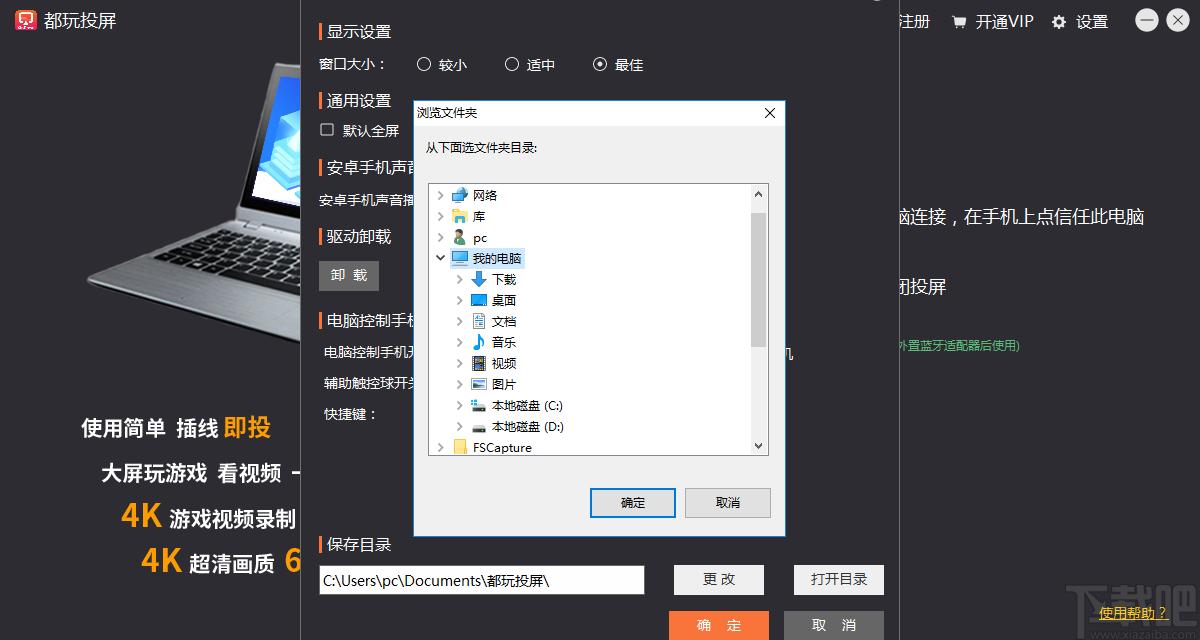Cancel folder browsing with 取消 button
The height and width of the screenshot is (640, 1200).
pos(728,503)
